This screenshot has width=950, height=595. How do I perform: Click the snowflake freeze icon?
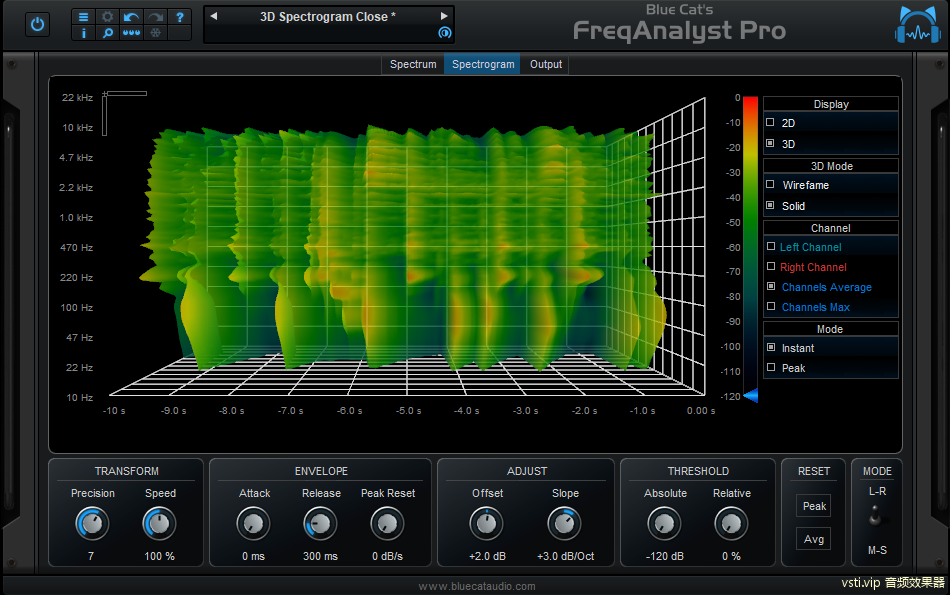point(156,33)
